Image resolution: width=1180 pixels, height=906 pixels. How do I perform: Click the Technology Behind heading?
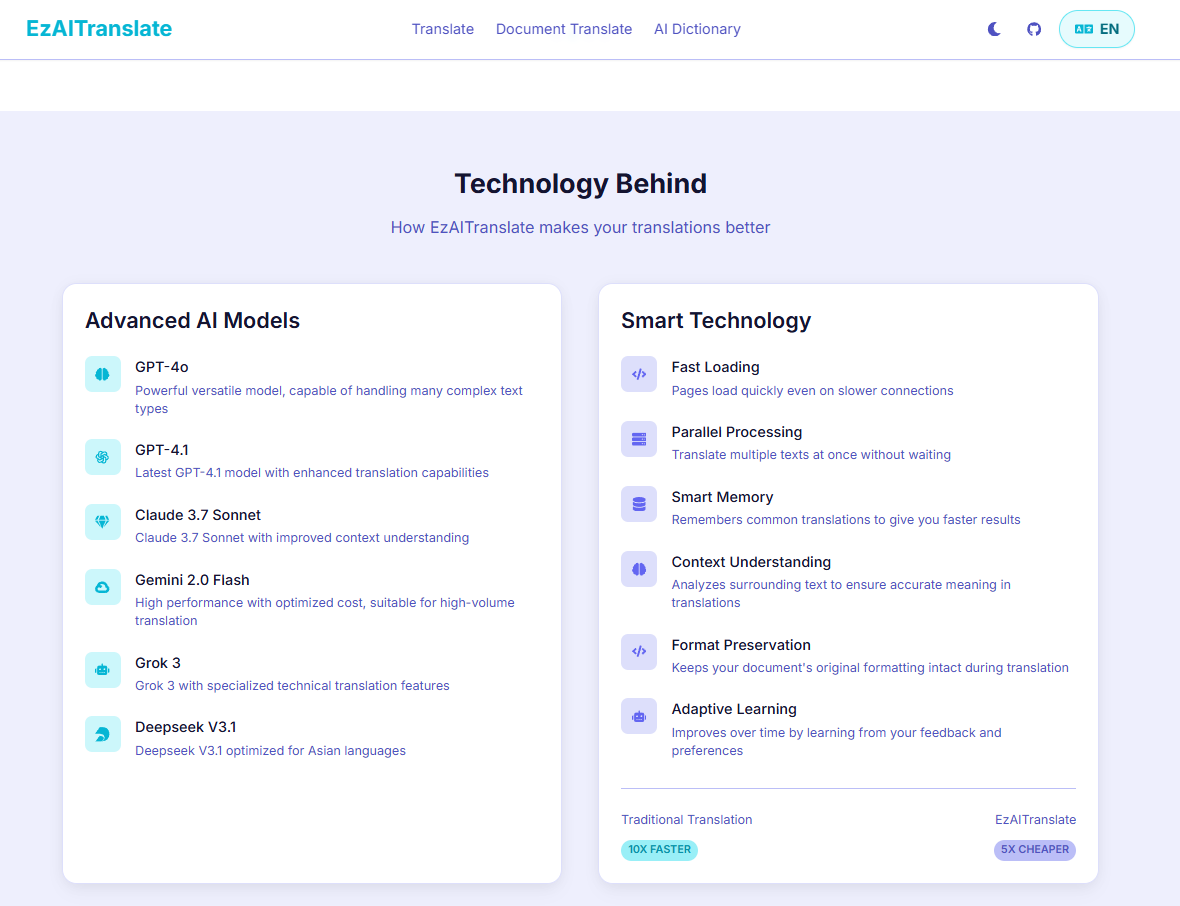pyautogui.click(x=580, y=184)
